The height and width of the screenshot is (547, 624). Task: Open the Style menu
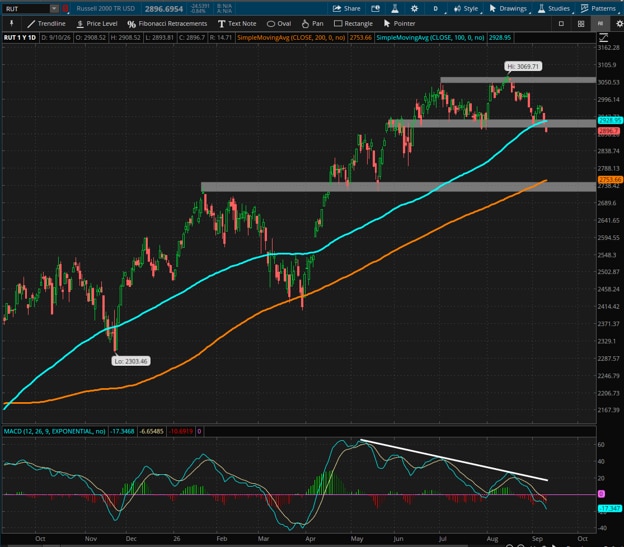[x=466, y=8]
